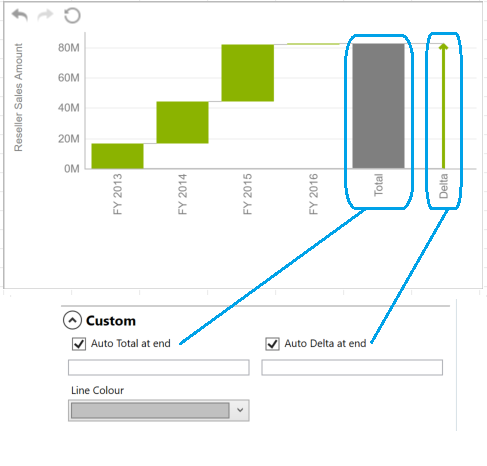The height and width of the screenshot is (466, 487).
Task: Select the FY 2014 green bar
Action: [183, 122]
